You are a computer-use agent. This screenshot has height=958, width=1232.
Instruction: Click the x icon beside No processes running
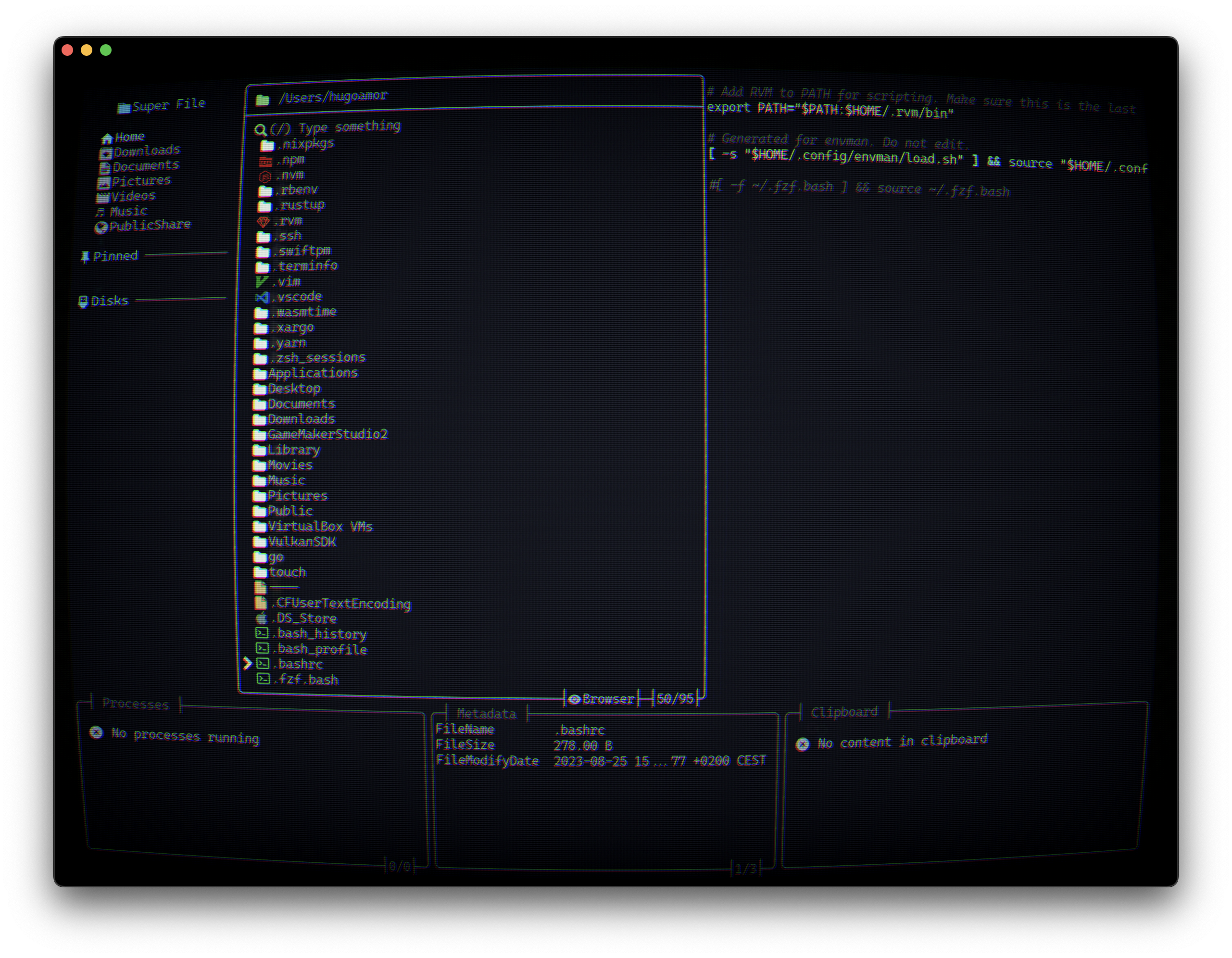97,732
